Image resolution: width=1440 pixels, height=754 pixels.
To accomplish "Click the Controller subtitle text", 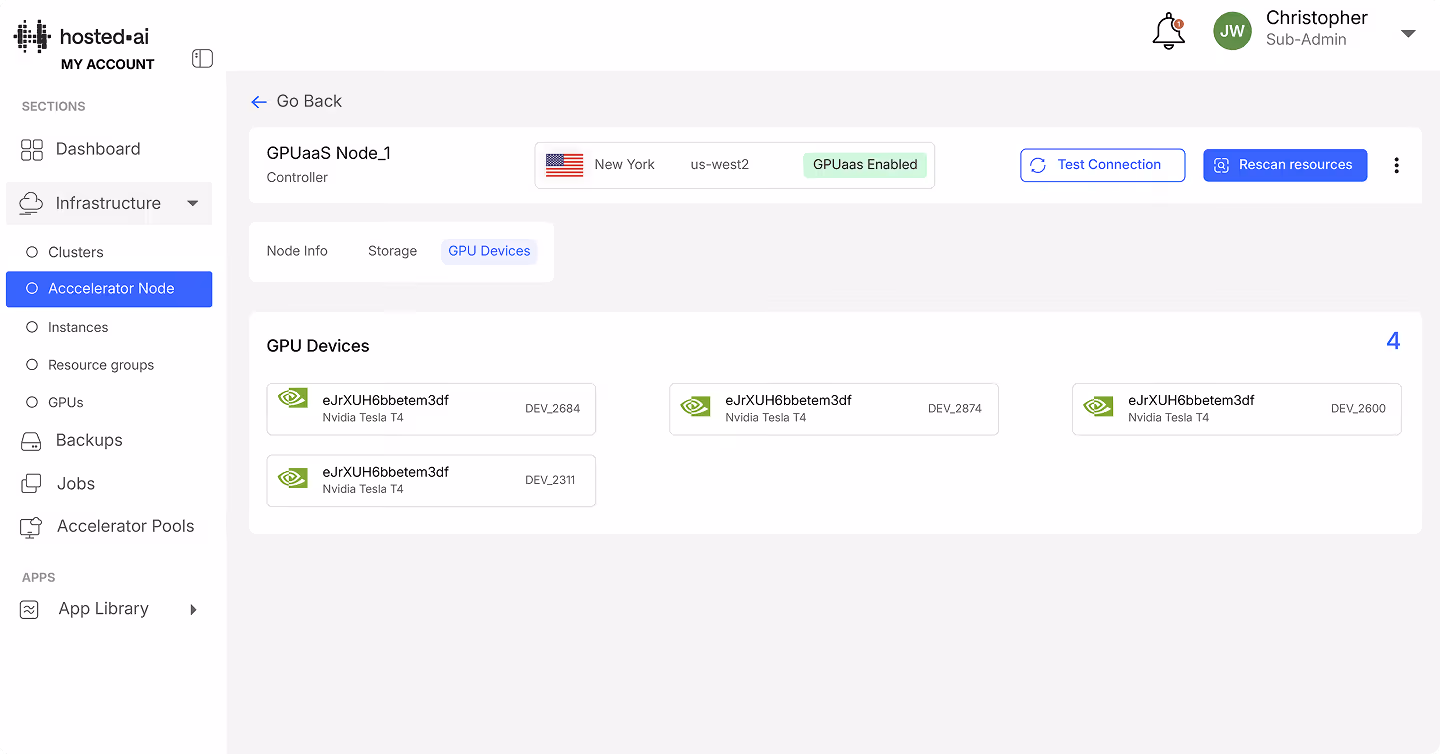I will pyautogui.click(x=297, y=177).
